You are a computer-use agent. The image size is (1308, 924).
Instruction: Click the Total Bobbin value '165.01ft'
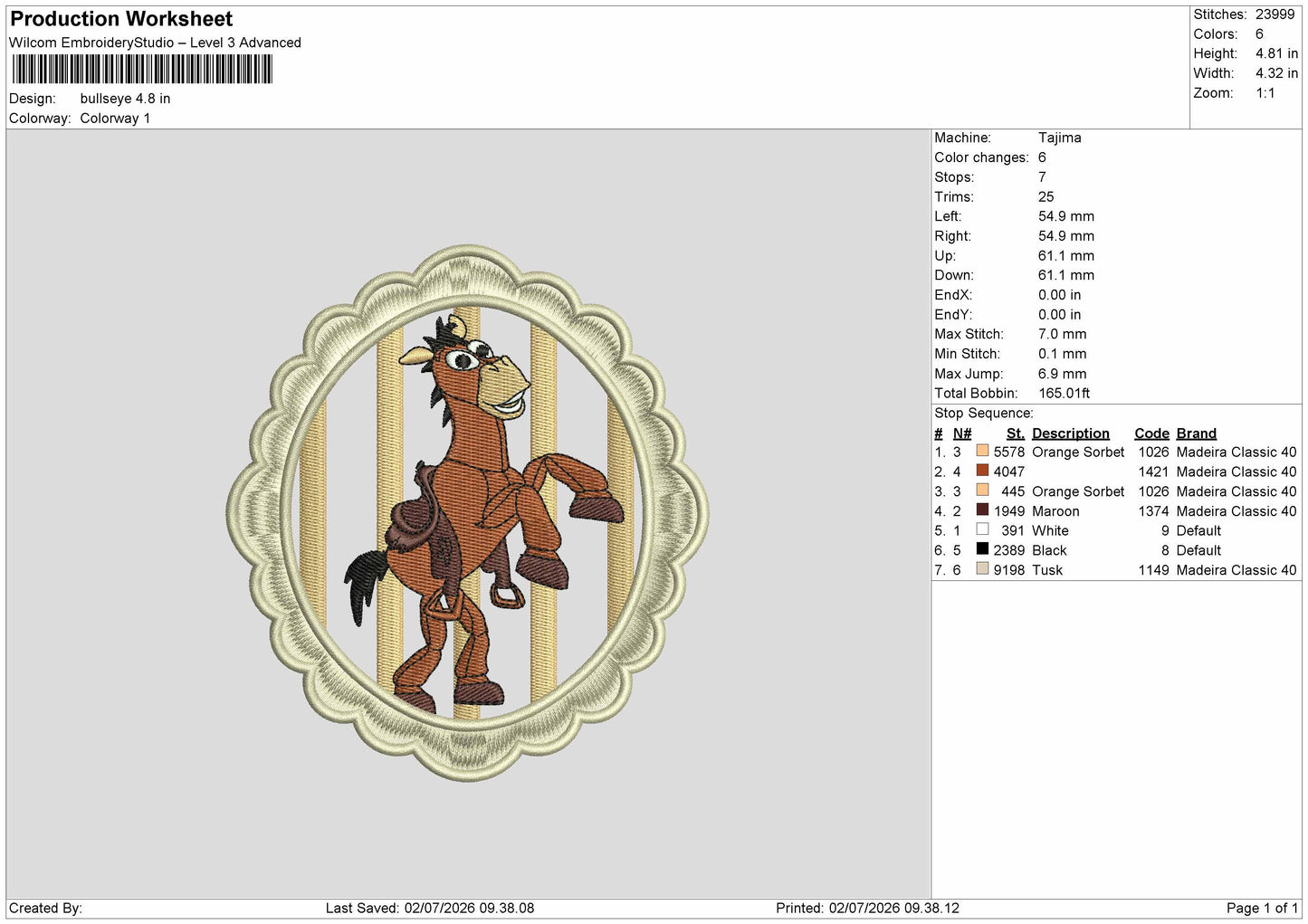(x=1065, y=394)
